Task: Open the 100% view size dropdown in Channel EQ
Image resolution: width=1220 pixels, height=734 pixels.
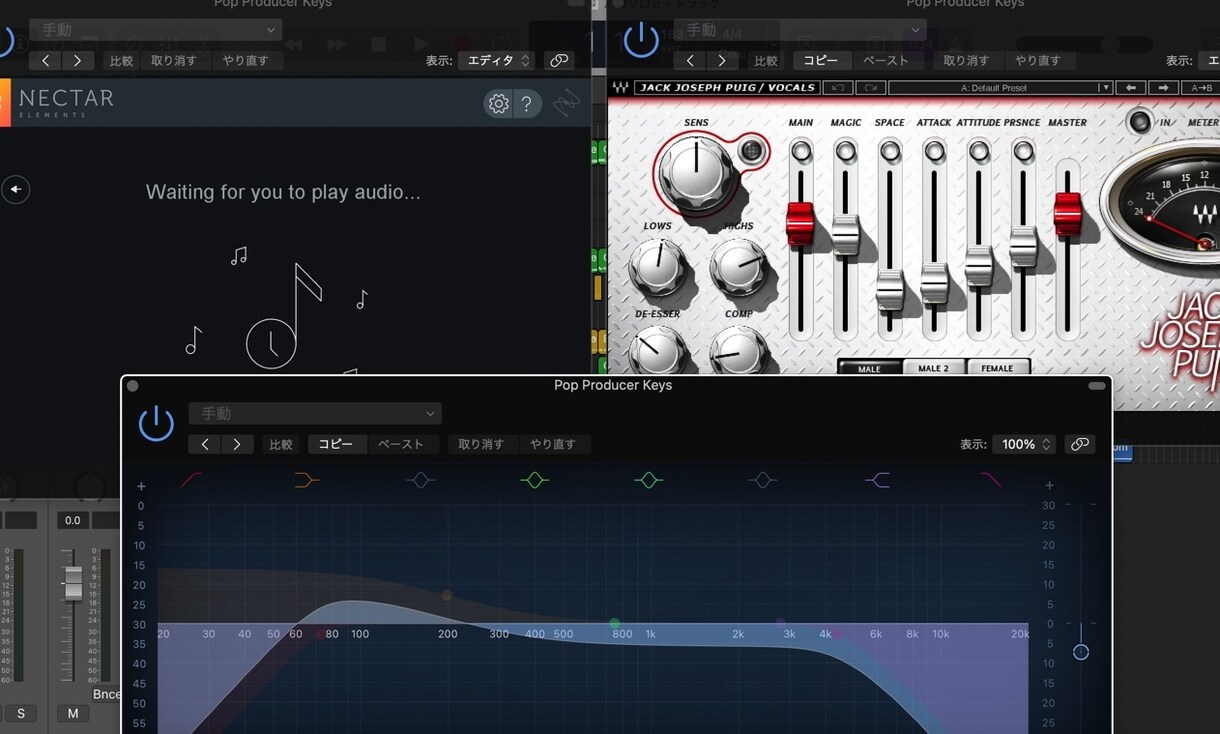Action: click(1025, 444)
